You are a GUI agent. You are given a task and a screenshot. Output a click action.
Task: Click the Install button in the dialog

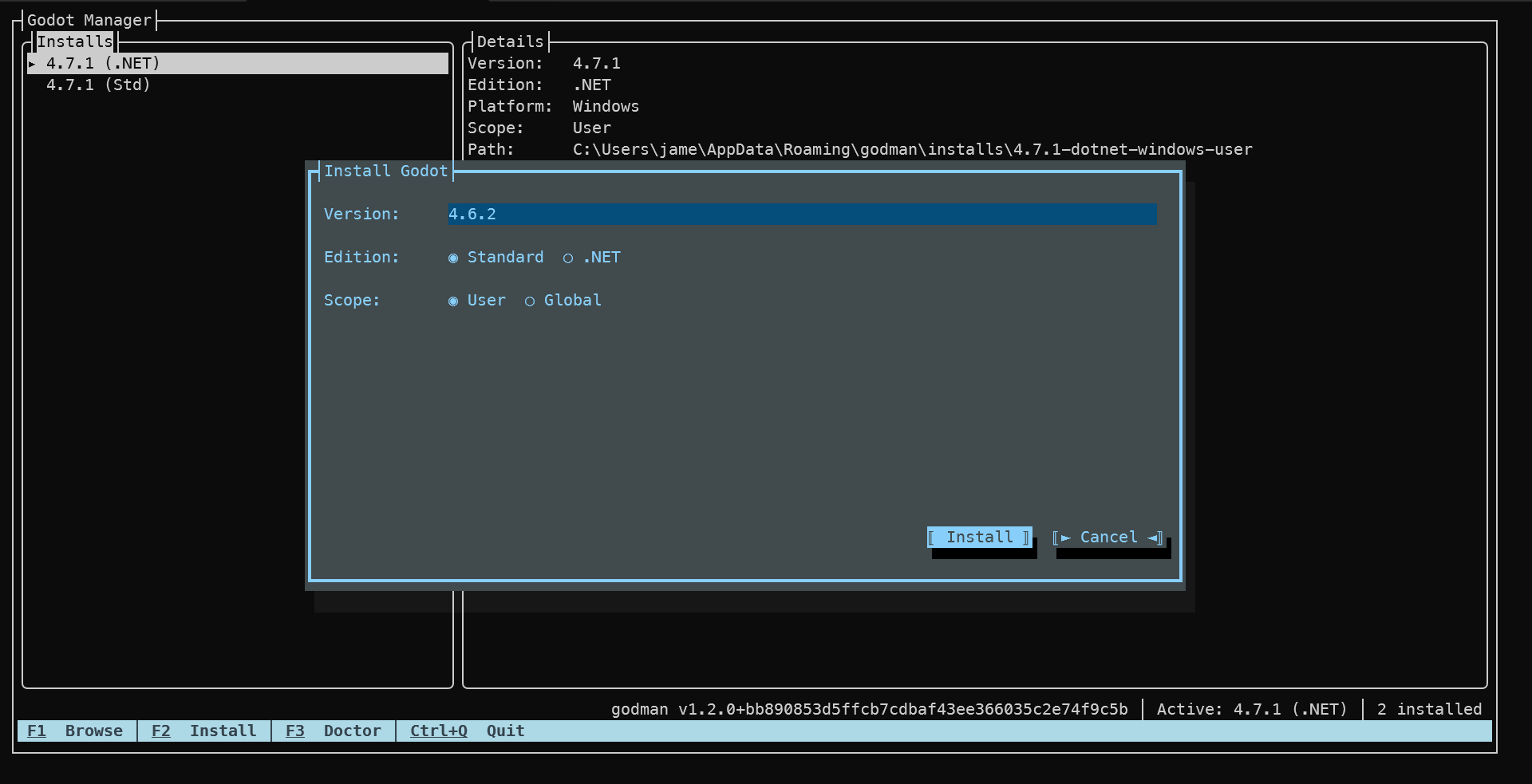(x=980, y=538)
